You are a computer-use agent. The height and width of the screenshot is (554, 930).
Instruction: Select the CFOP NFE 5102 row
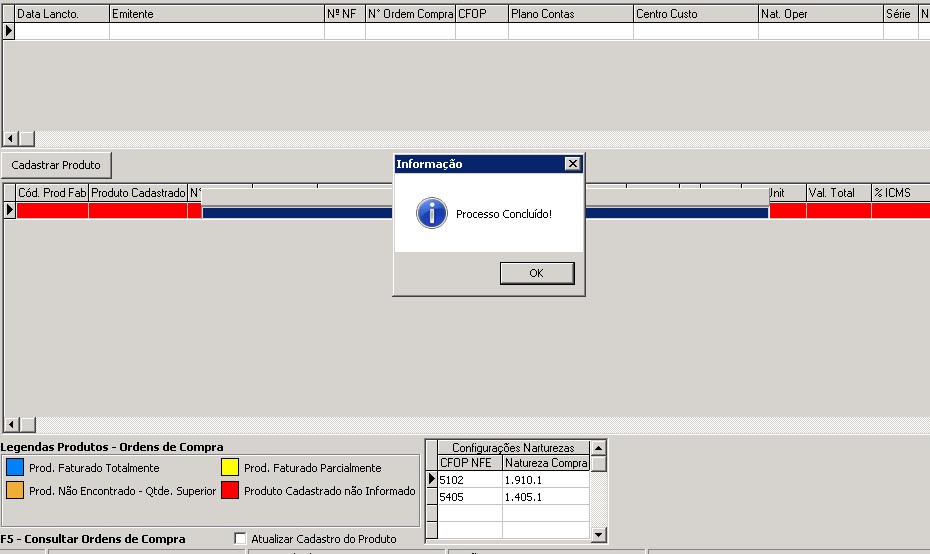click(x=469, y=480)
